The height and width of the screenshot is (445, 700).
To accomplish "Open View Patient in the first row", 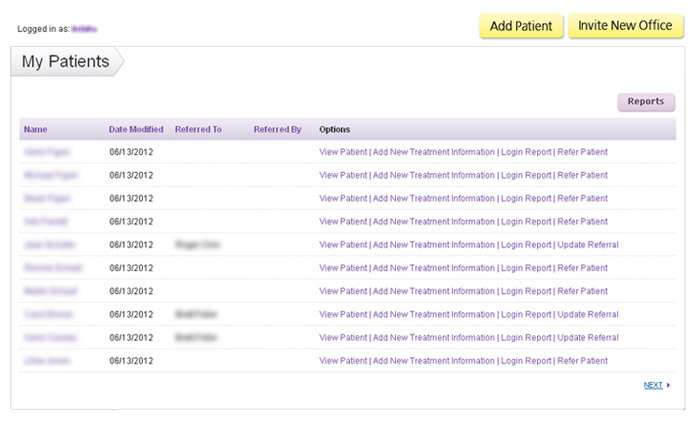I will coord(343,152).
